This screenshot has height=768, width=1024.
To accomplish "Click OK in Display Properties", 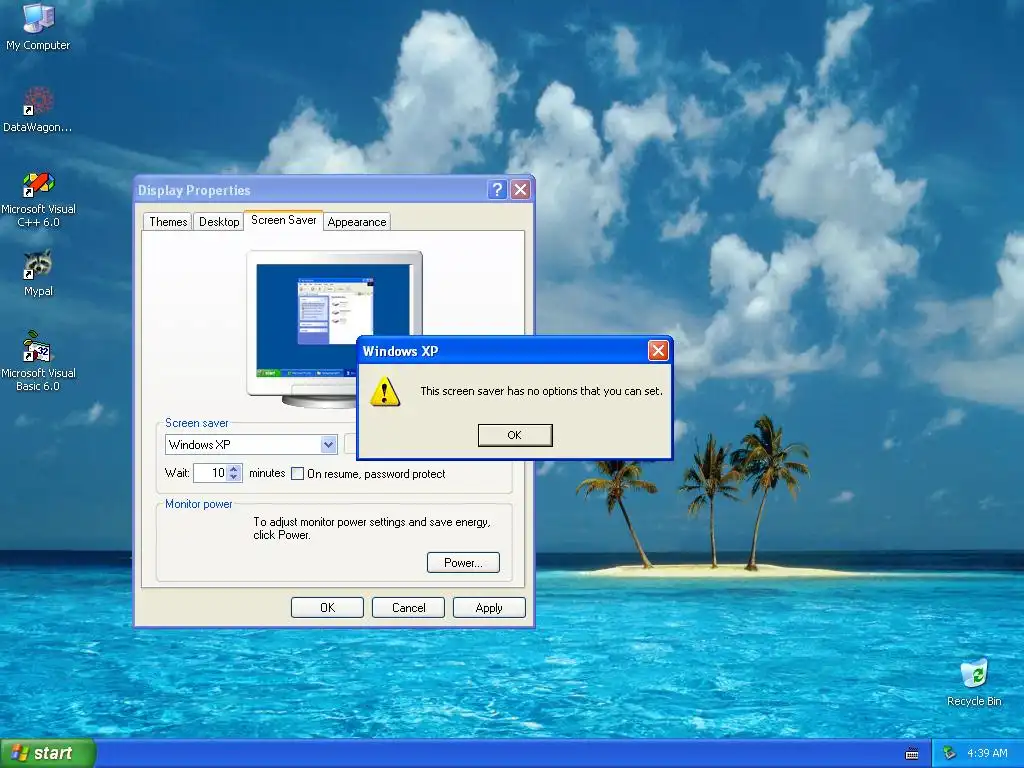I will (x=327, y=607).
